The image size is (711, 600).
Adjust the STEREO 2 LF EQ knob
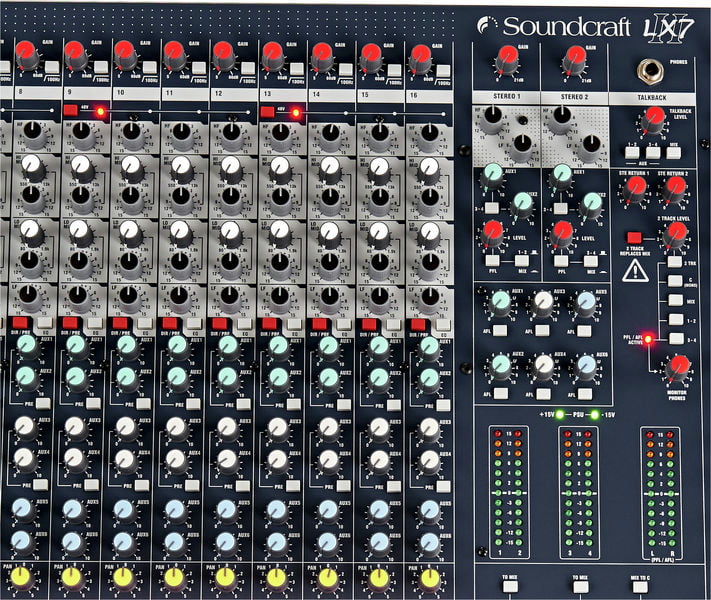(x=590, y=148)
